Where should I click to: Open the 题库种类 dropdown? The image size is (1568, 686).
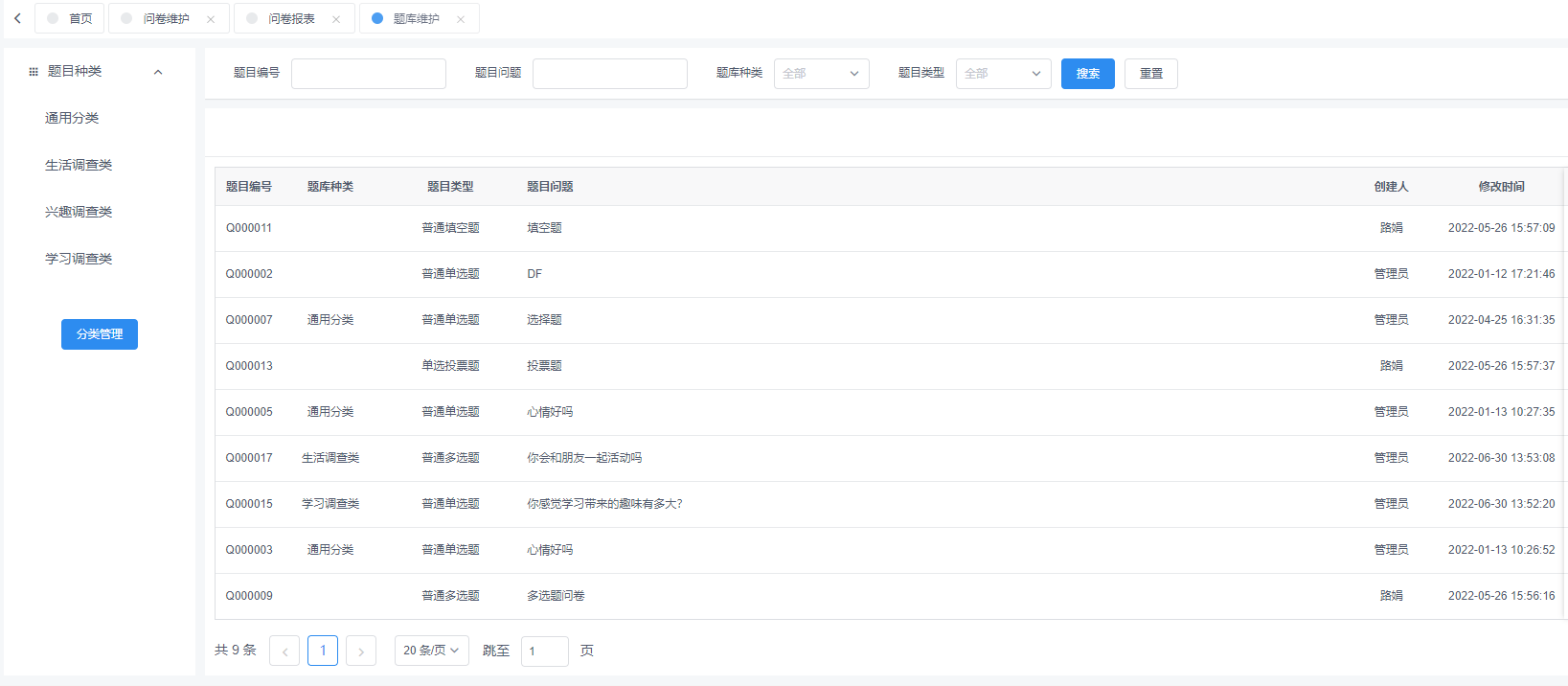pos(821,74)
